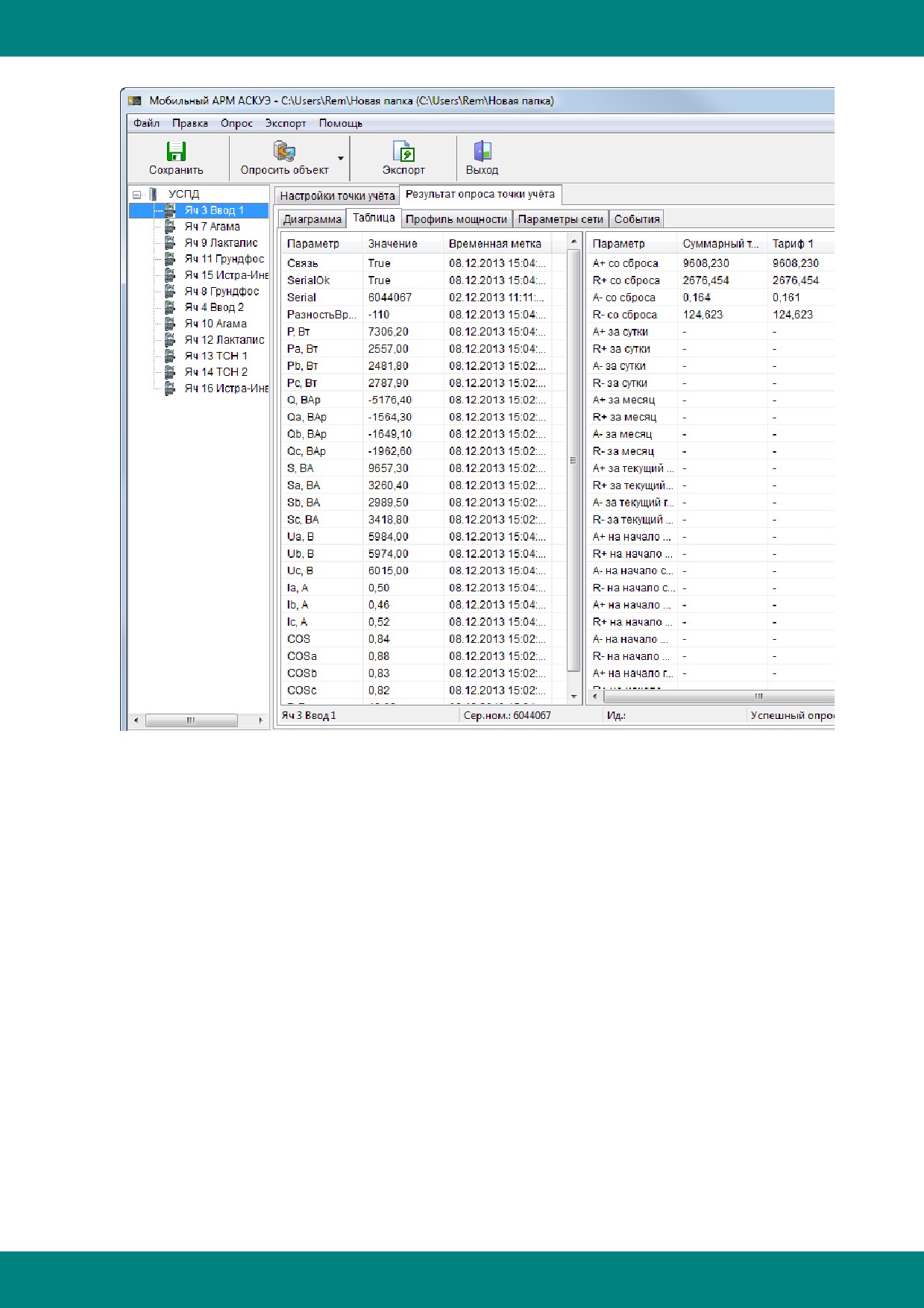Open the Опросить объект dropdown arrow
This screenshot has height=1308, width=924.
click(x=341, y=158)
